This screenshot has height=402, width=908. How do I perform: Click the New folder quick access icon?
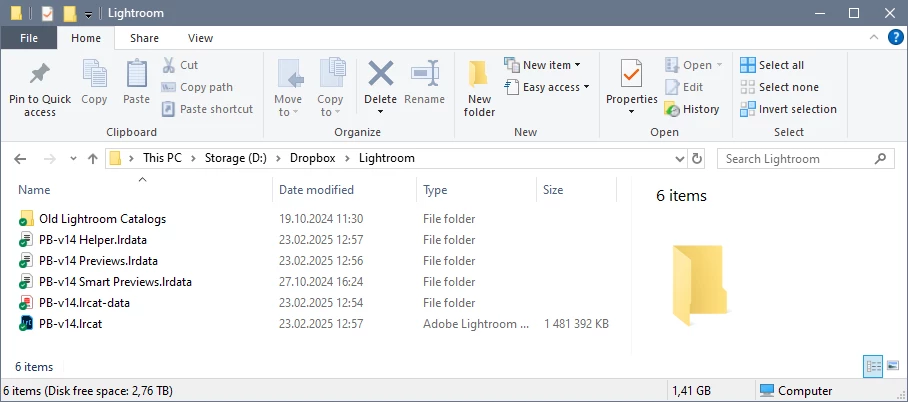69,13
